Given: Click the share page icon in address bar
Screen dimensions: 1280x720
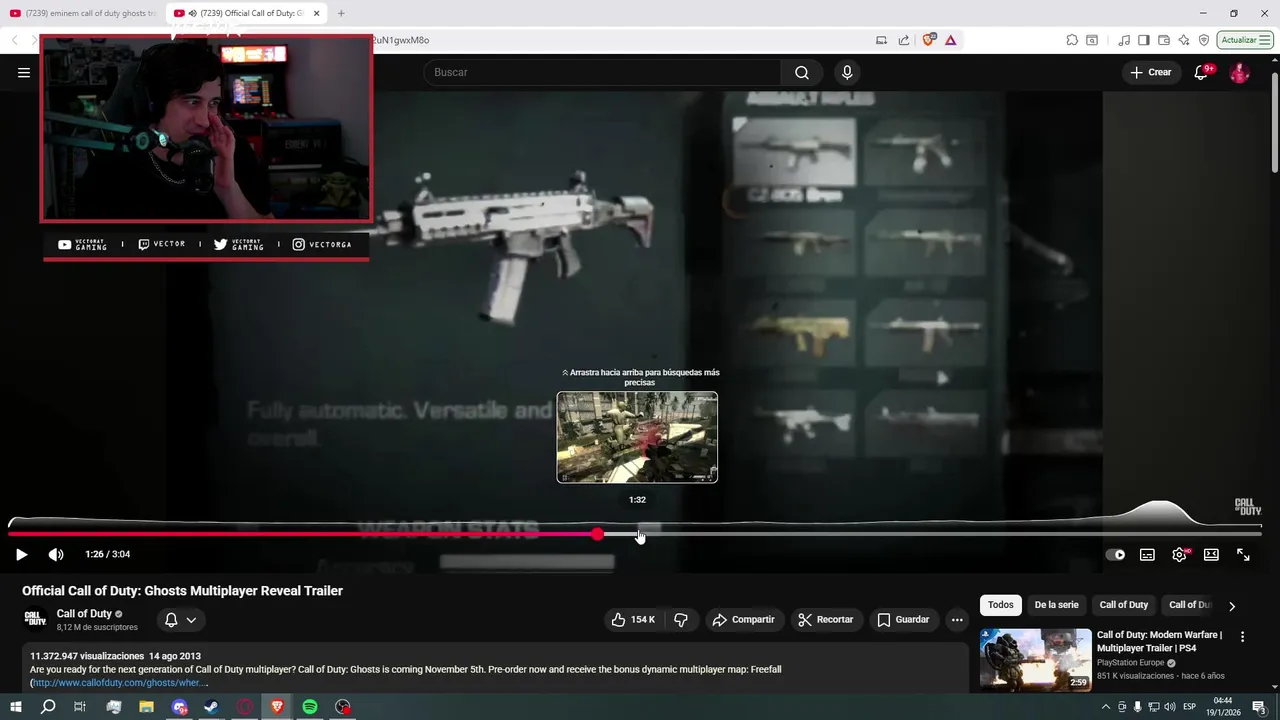Looking at the screenshot, I should [904, 40].
